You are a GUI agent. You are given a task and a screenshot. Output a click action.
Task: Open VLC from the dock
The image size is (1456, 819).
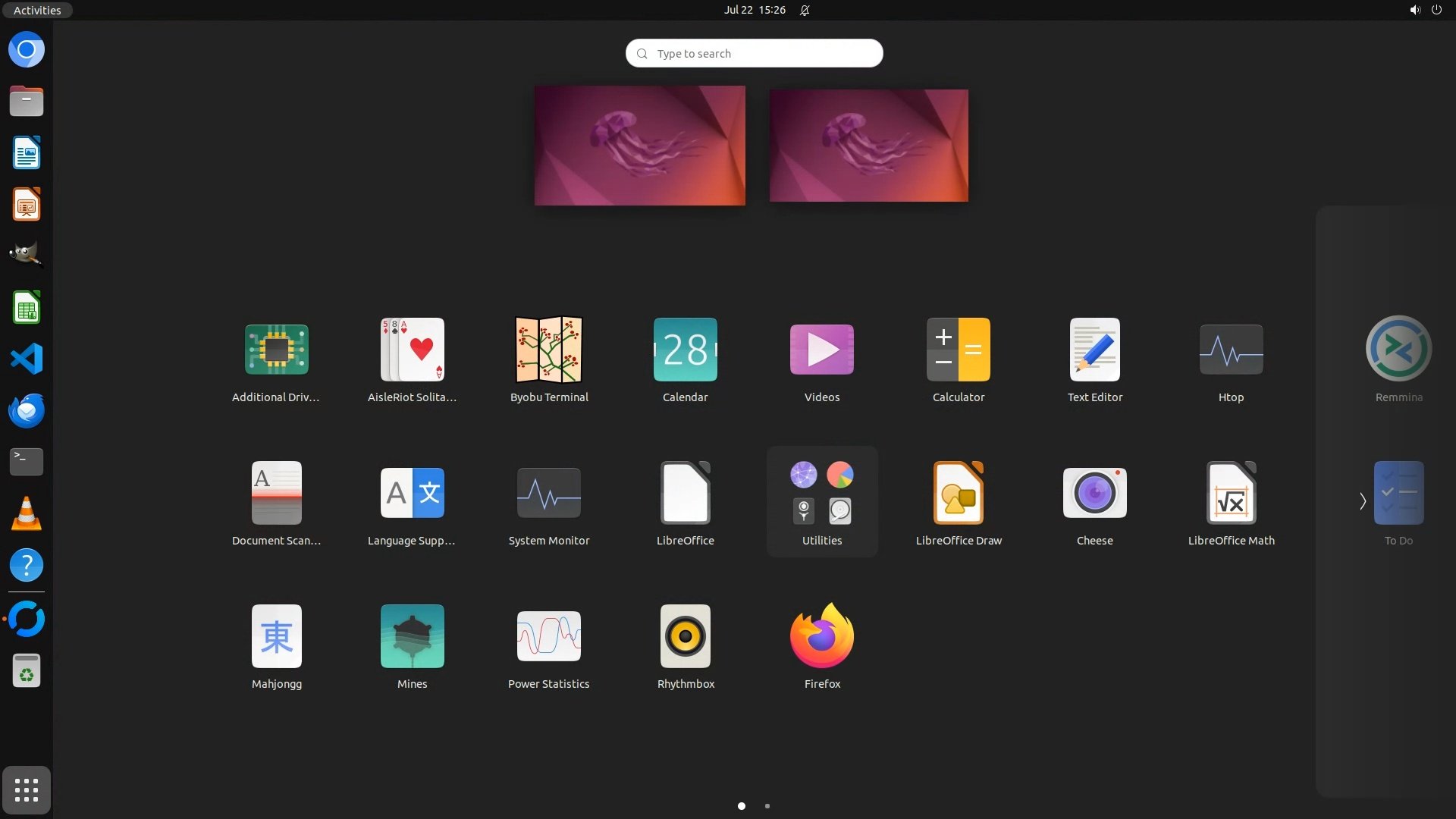[x=27, y=514]
